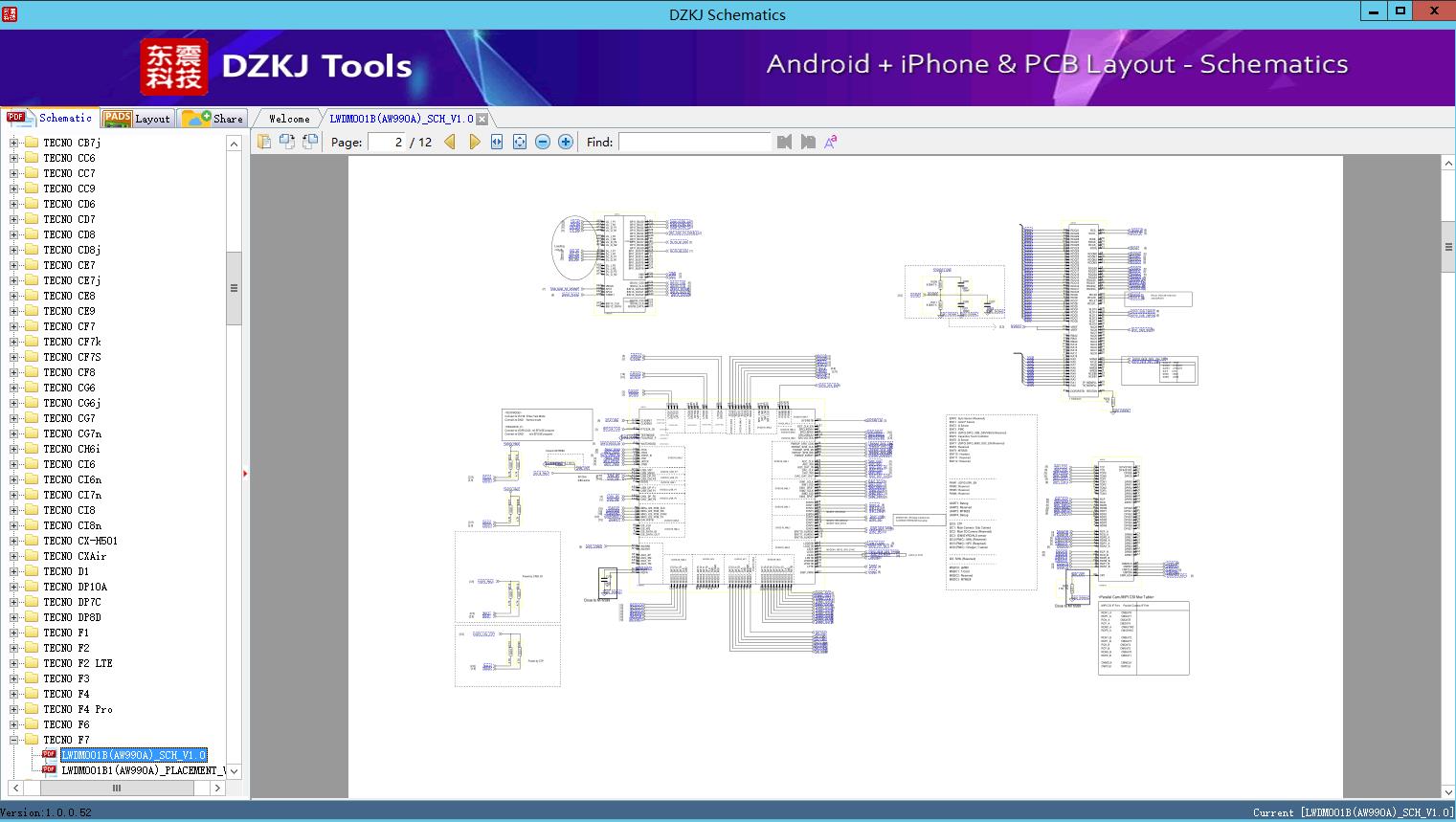This screenshot has height=822, width=1456.
Task: Collapse the TECNO F7 folder
Action: click(13, 740)
